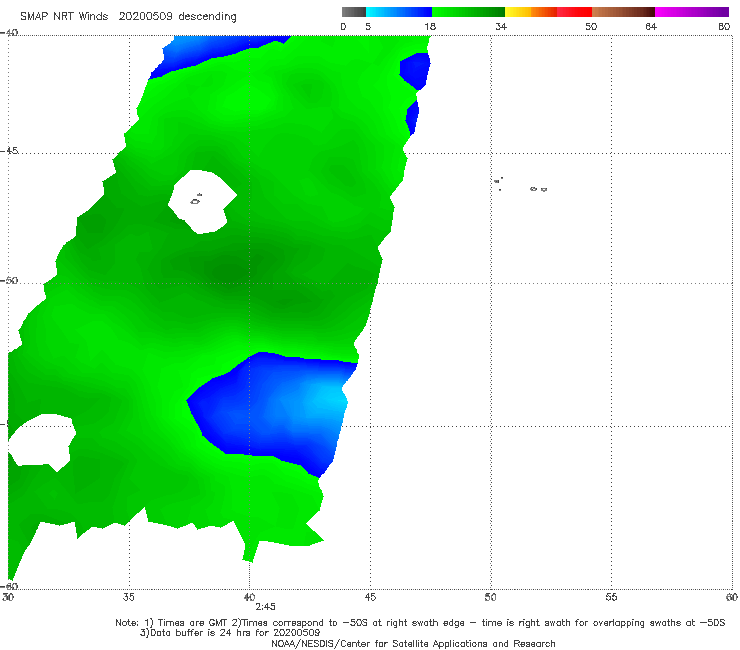740x650 pixels.
Task: Click the color bar label '64'
Action: tap(651, 26)
